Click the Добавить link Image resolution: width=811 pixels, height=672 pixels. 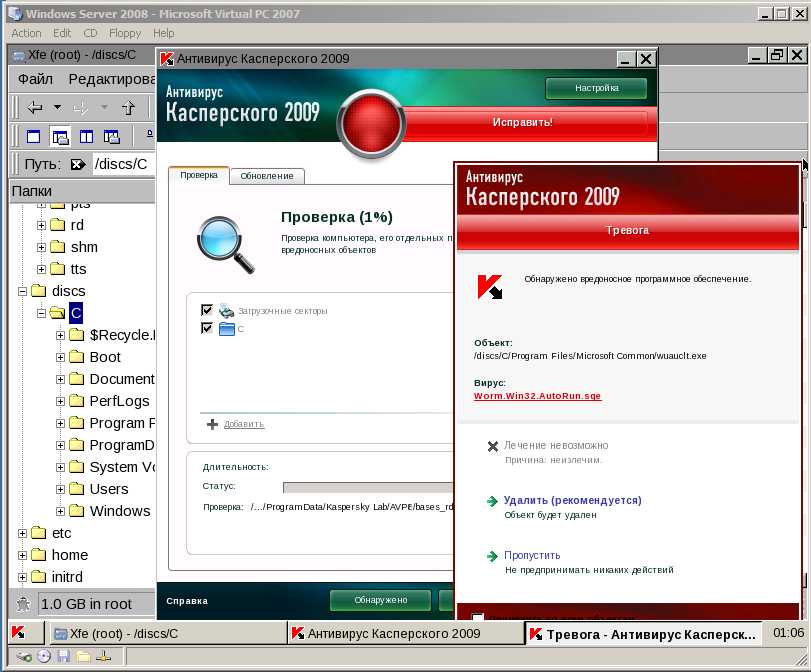pyautogui.click(x=244, y=424)
